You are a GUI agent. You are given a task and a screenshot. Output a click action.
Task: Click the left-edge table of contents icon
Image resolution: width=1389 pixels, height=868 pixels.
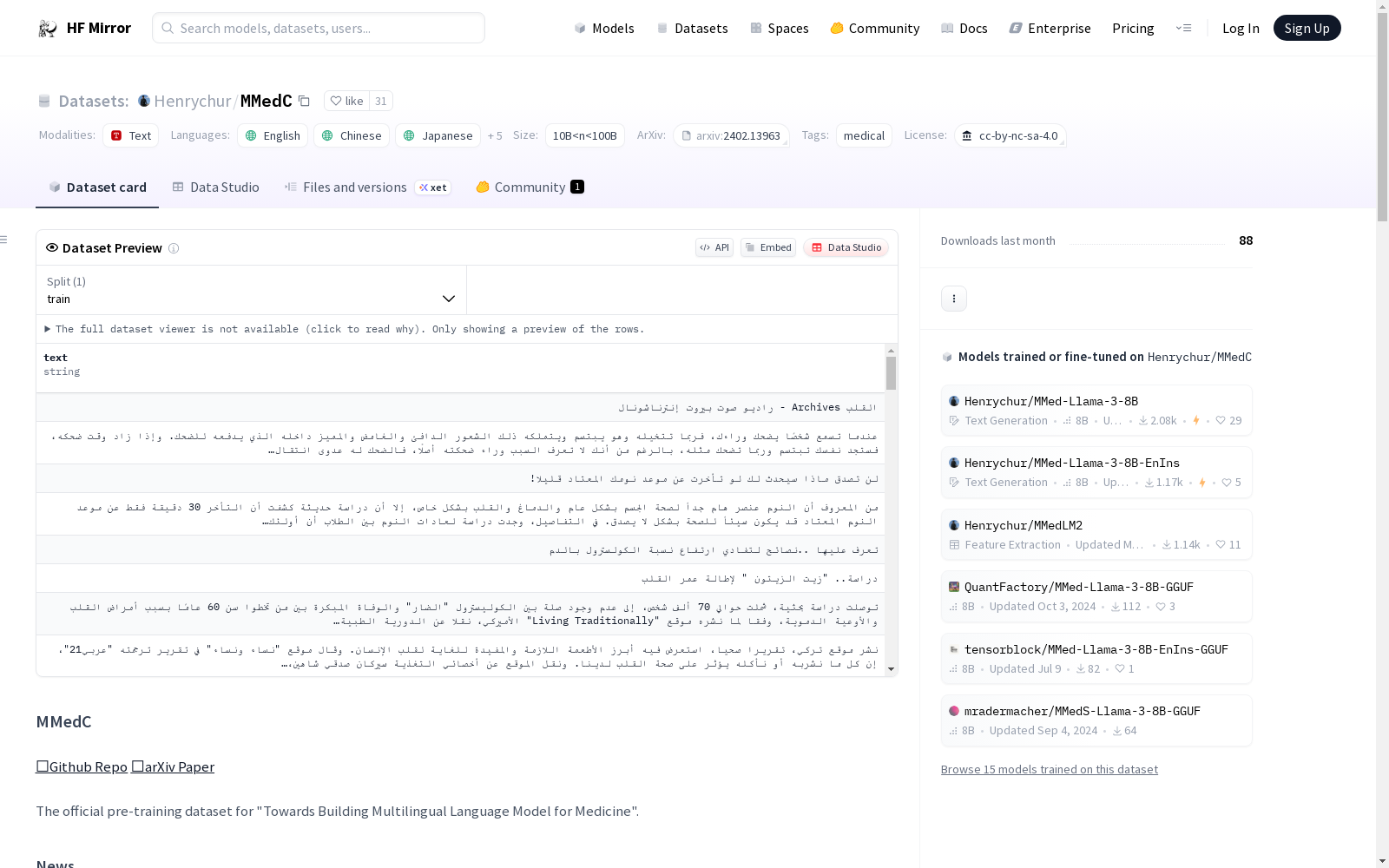[x=4, y=240]
